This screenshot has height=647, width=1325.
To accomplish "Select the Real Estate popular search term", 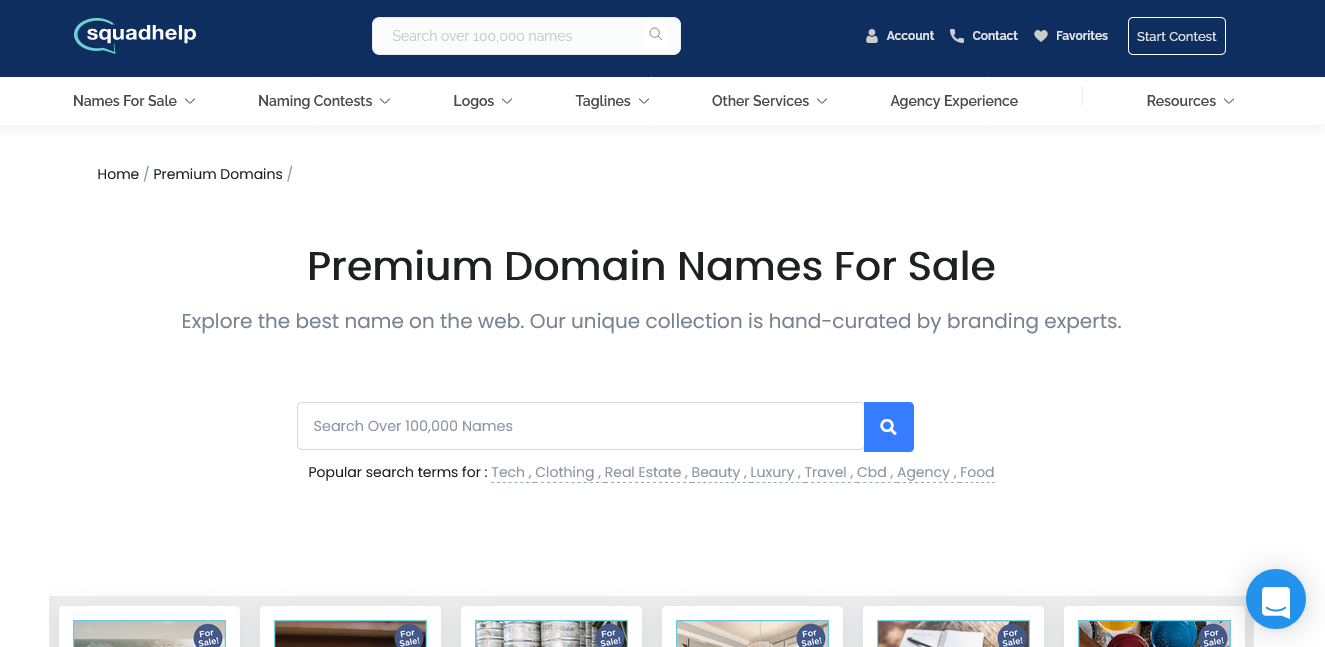I will point(642,472).
